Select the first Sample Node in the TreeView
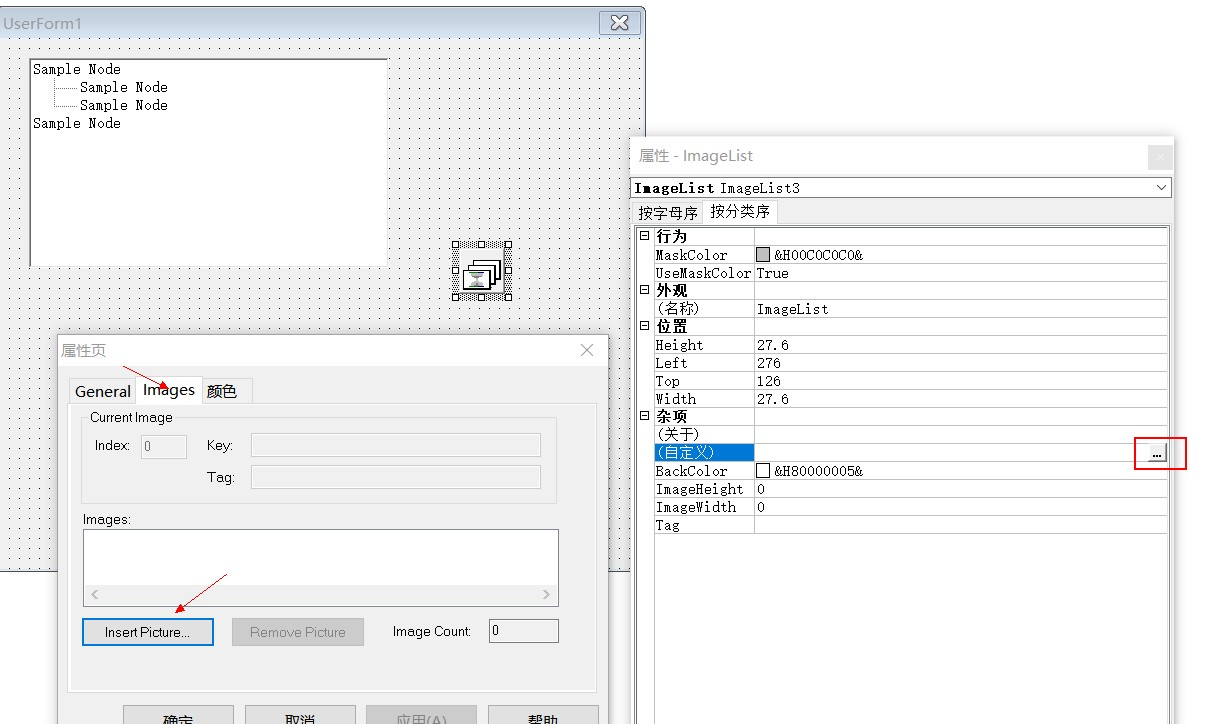 tap(75, 68)
